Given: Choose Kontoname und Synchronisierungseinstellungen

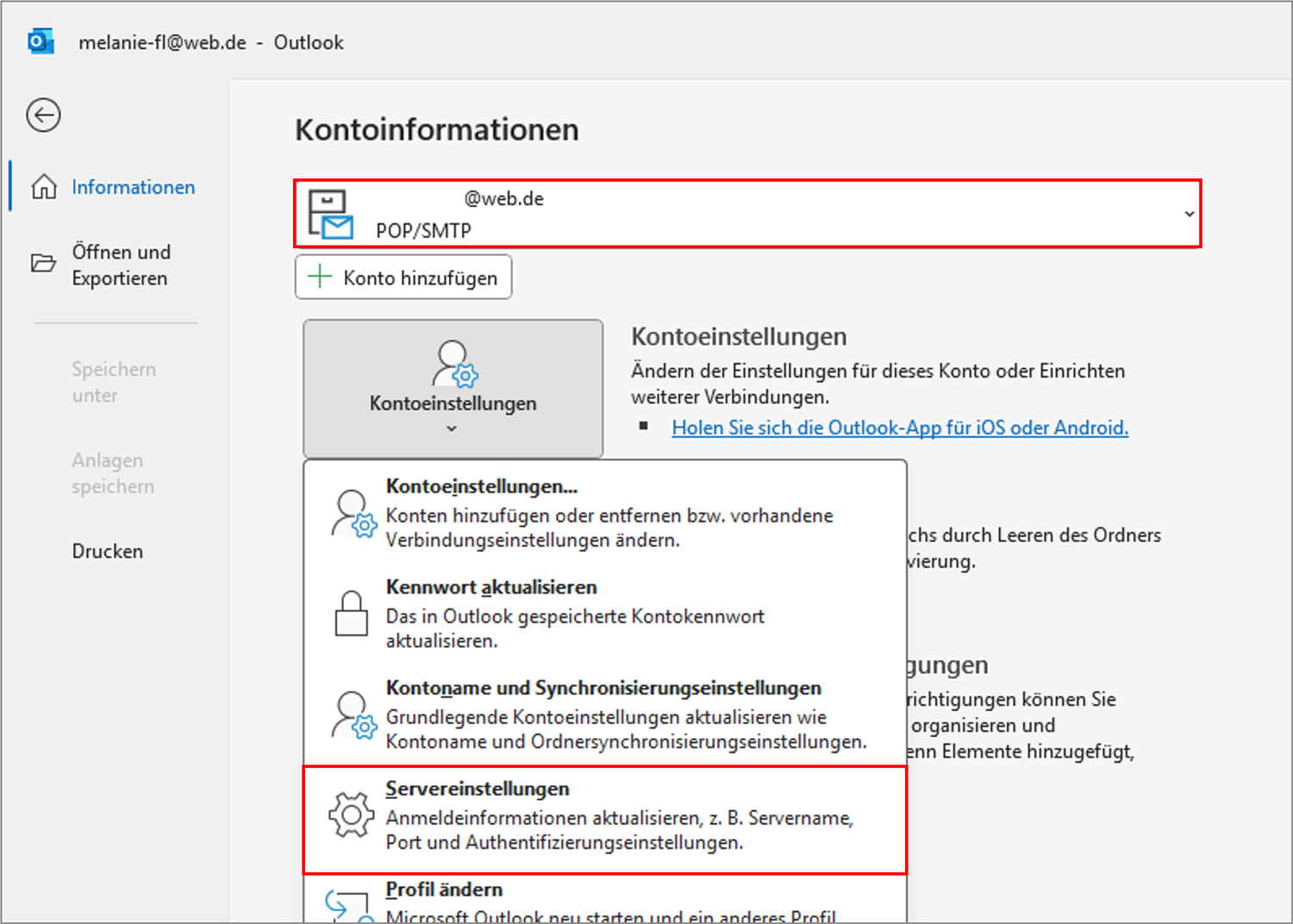Looking at the screenshot, I should click(x=603, y=688).
